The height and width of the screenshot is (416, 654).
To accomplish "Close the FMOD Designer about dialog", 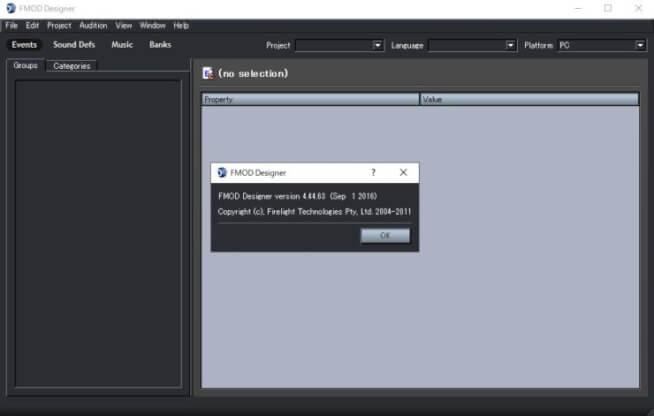I will (x=403, y=172).
